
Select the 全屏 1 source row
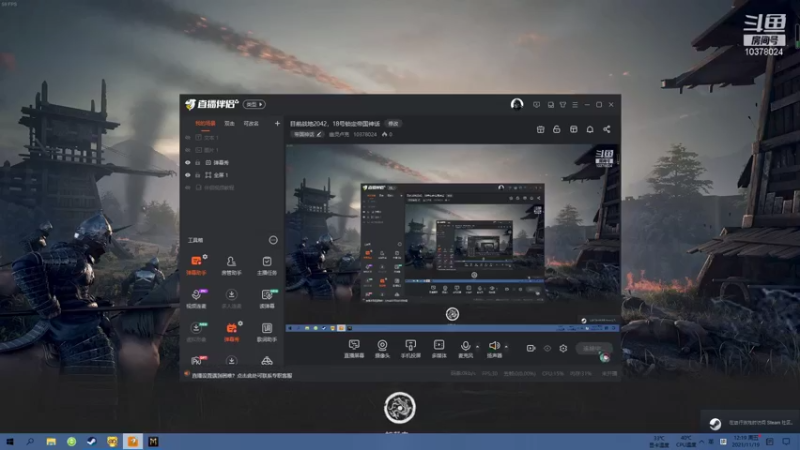click(232, 175)
